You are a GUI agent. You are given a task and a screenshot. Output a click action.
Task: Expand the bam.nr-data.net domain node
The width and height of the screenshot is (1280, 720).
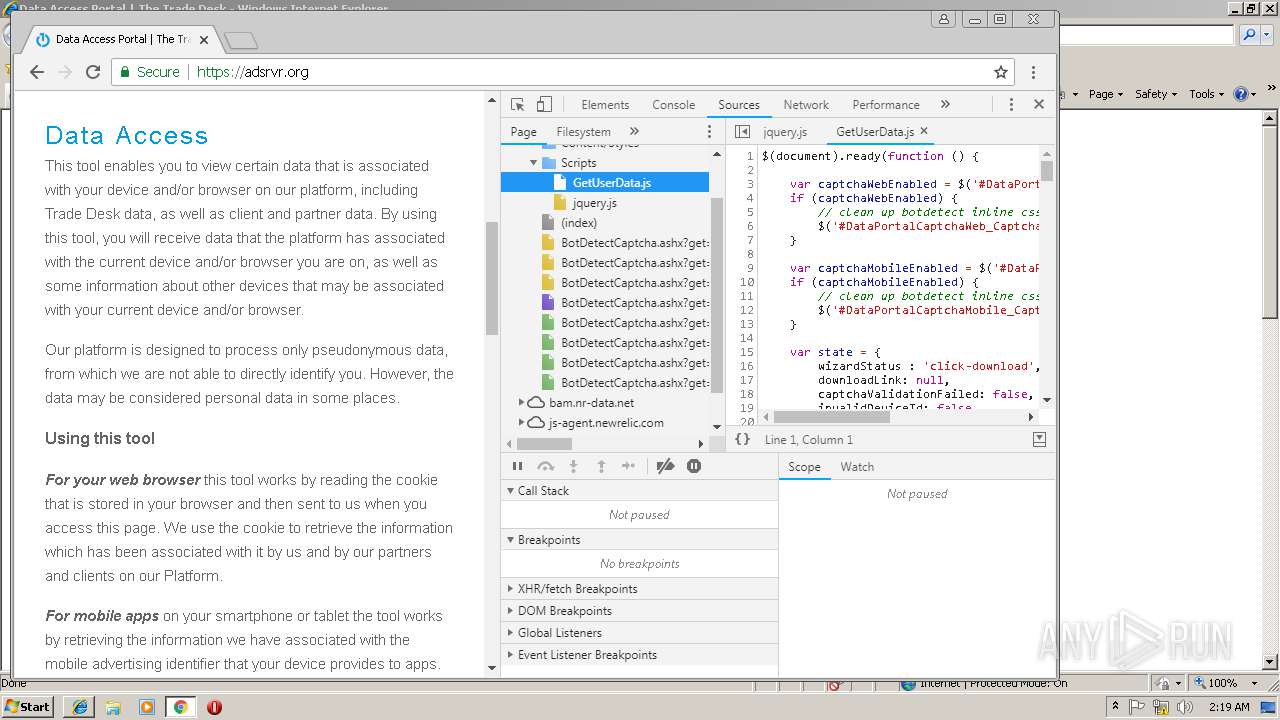tap(521, 403)
